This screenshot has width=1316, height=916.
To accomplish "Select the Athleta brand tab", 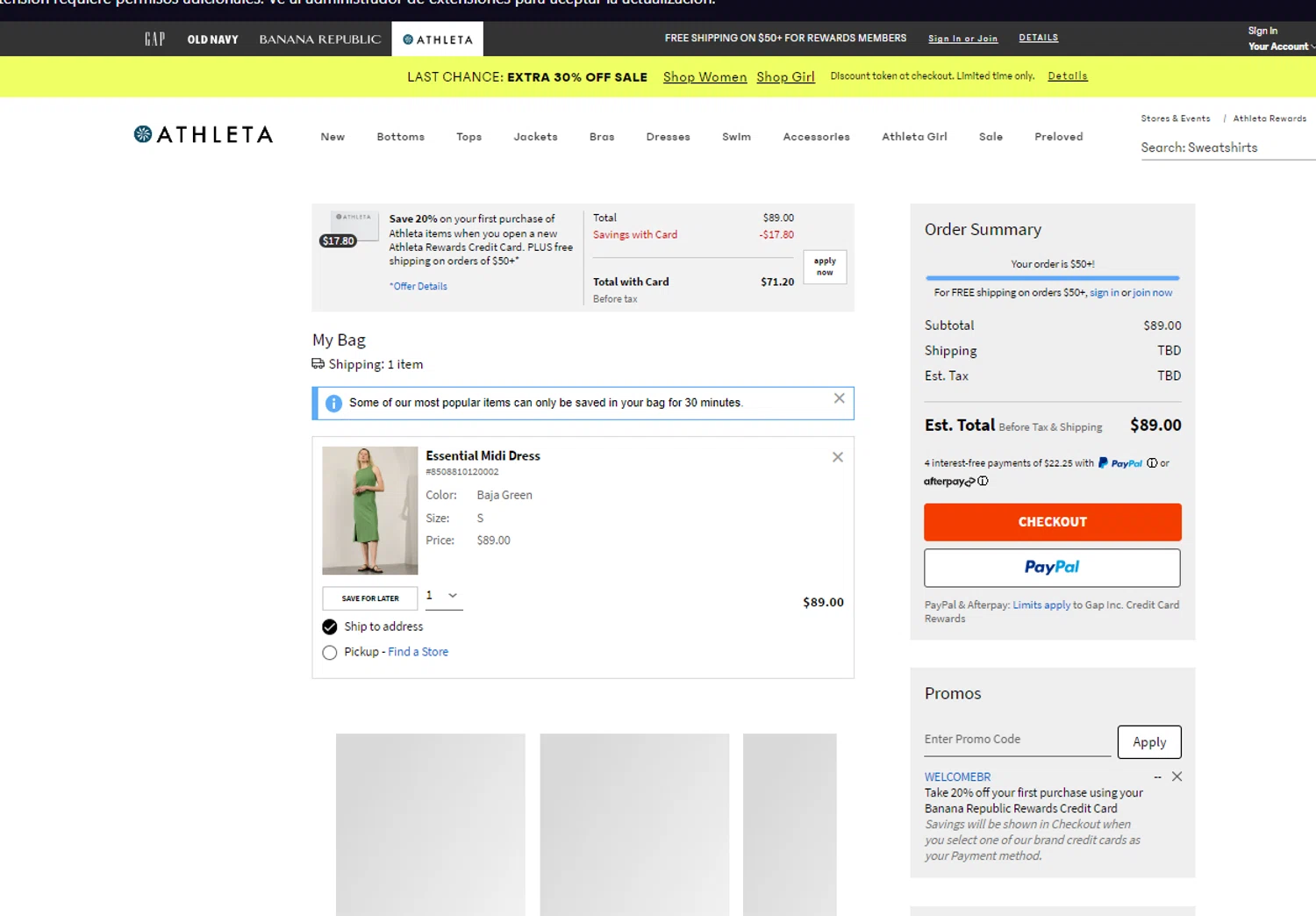I will [x=438, y=39].
